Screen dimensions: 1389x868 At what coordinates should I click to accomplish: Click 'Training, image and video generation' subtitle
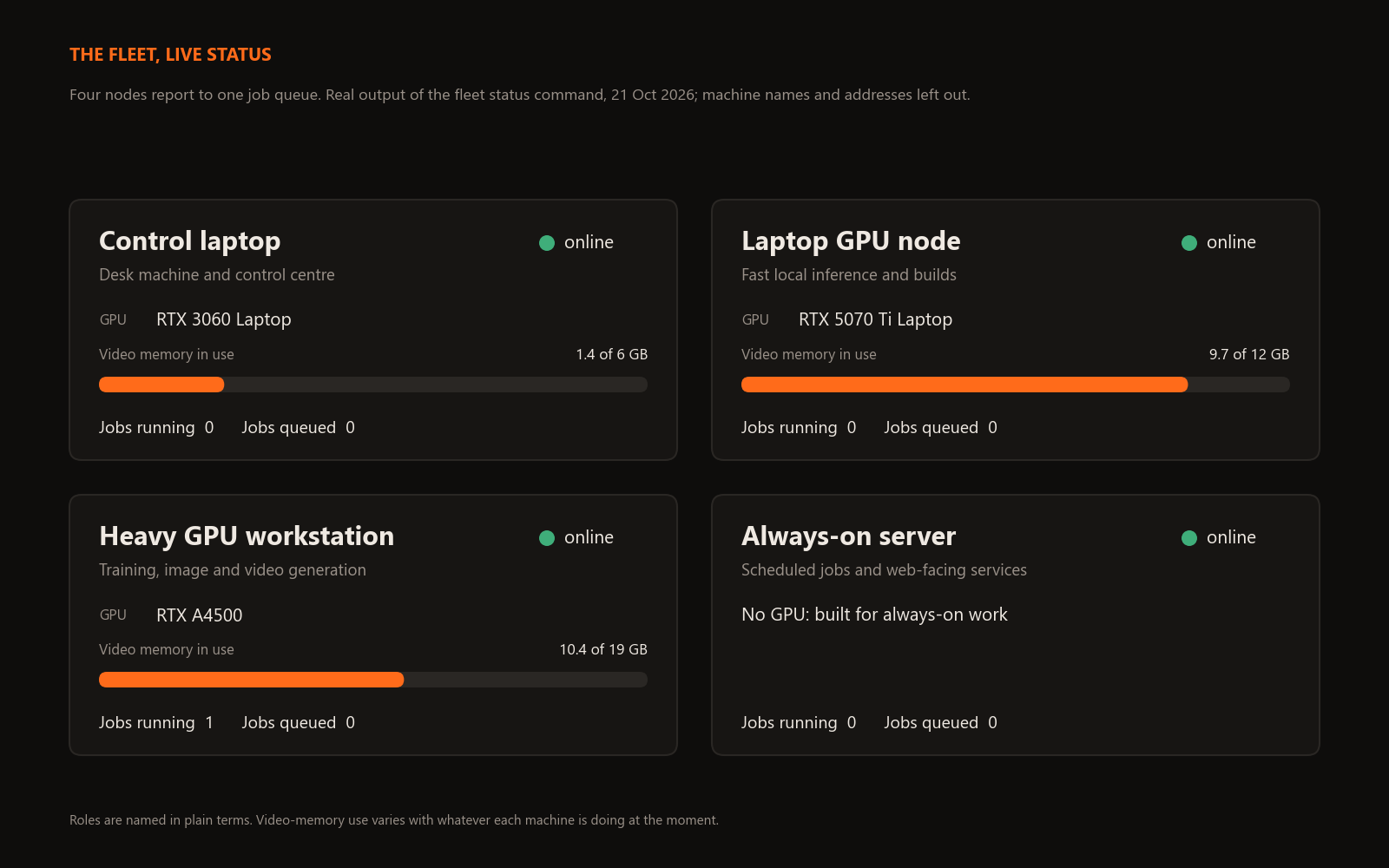point(233,570)
